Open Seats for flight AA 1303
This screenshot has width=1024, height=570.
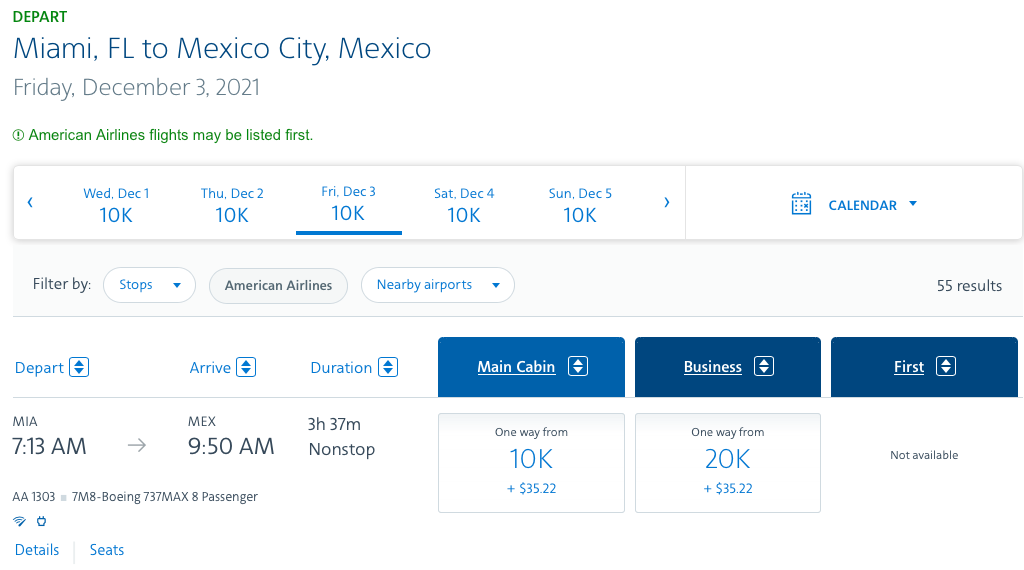coord(106,550)
